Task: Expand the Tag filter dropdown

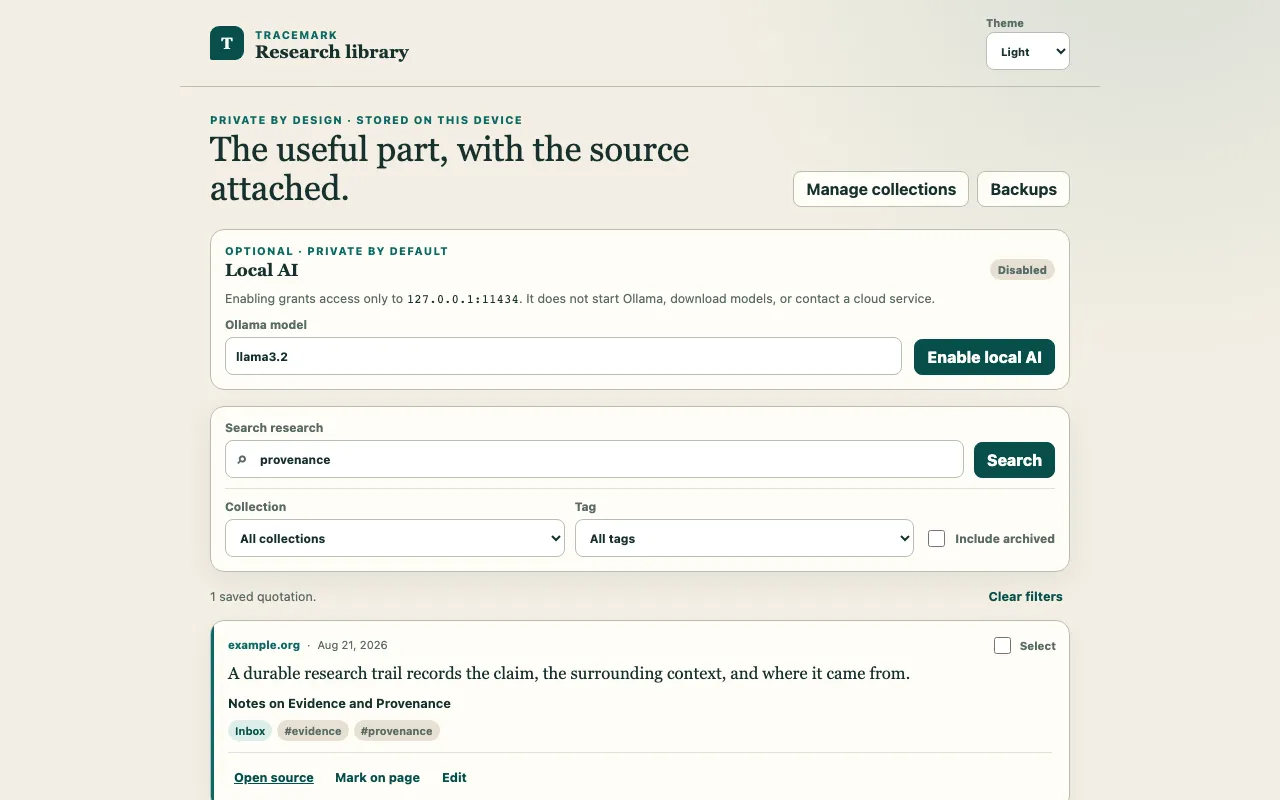Action: (x=744, y=538)
